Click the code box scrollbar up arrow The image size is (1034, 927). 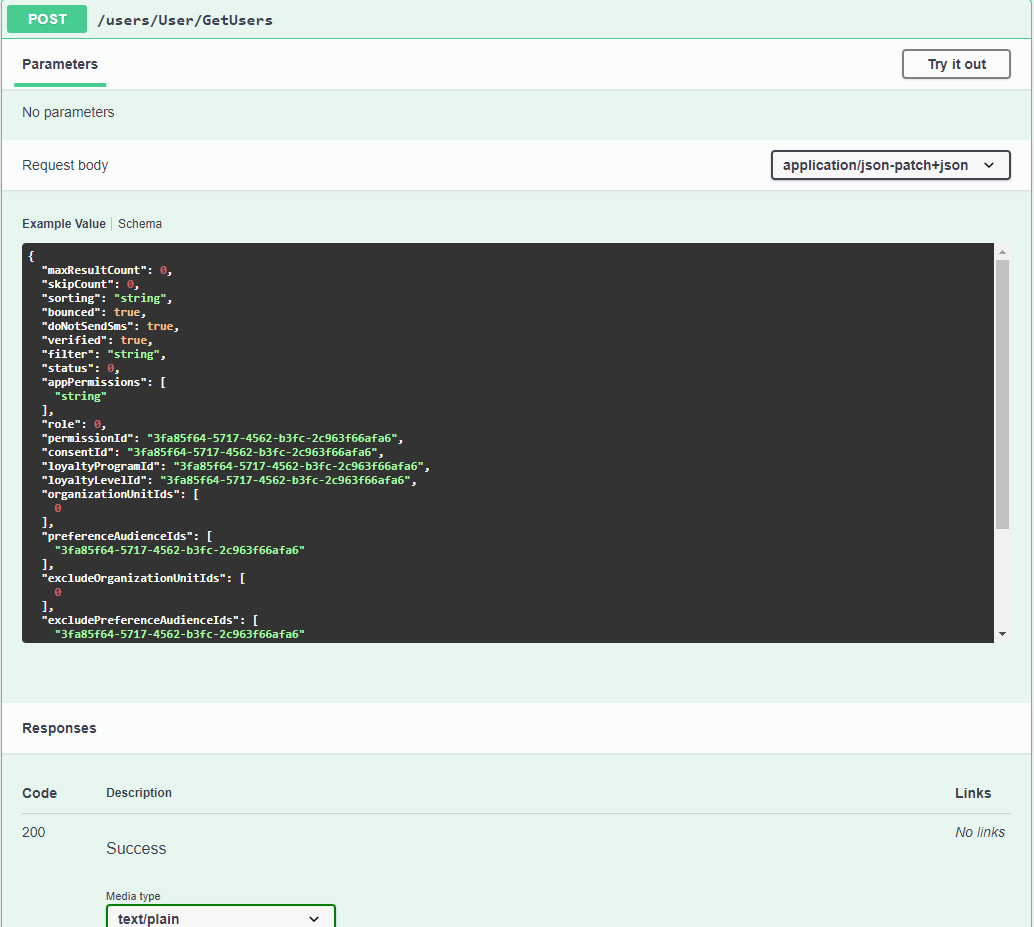[x=1002, y=253]
